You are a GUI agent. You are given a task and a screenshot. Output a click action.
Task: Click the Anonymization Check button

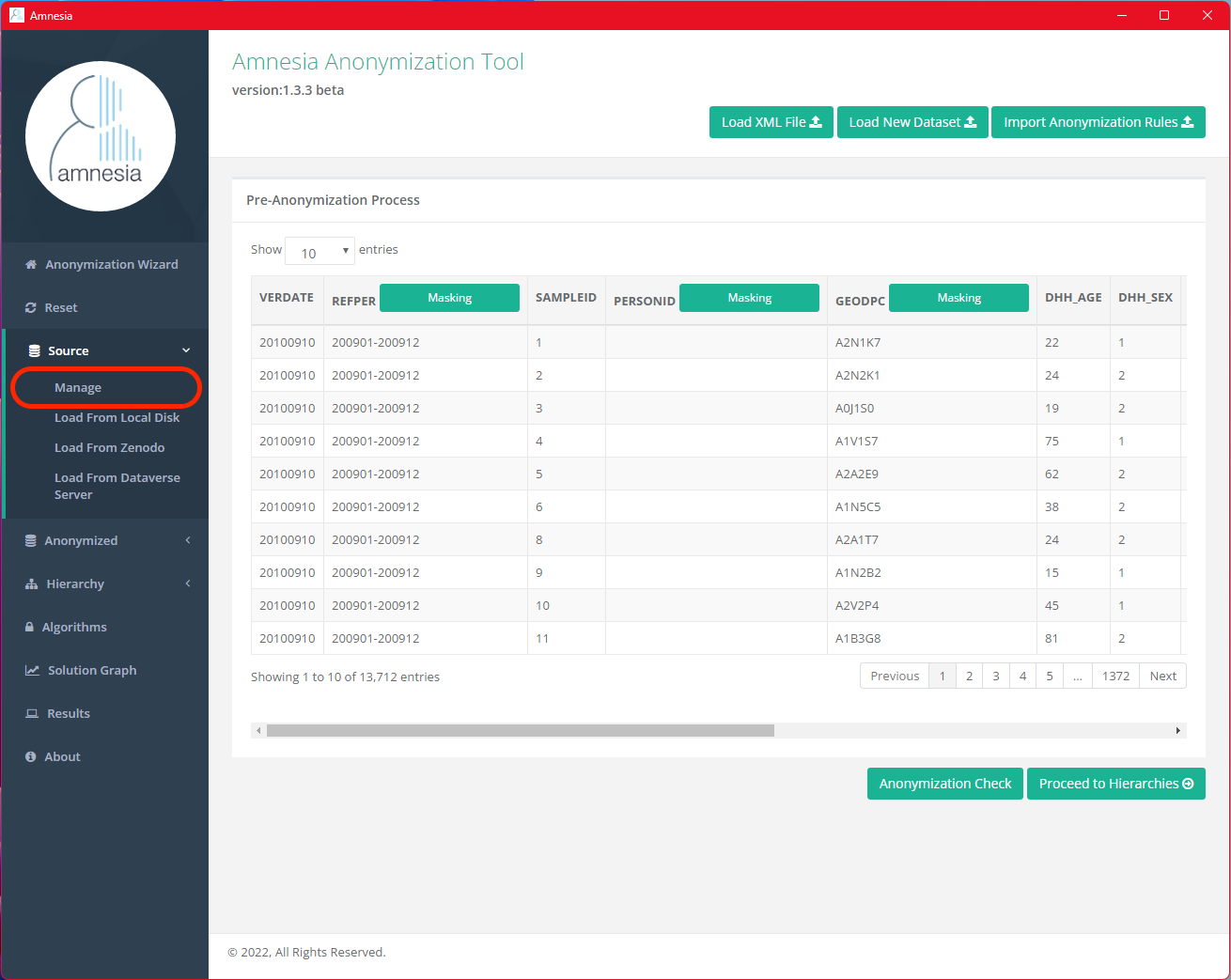(945, 784)
